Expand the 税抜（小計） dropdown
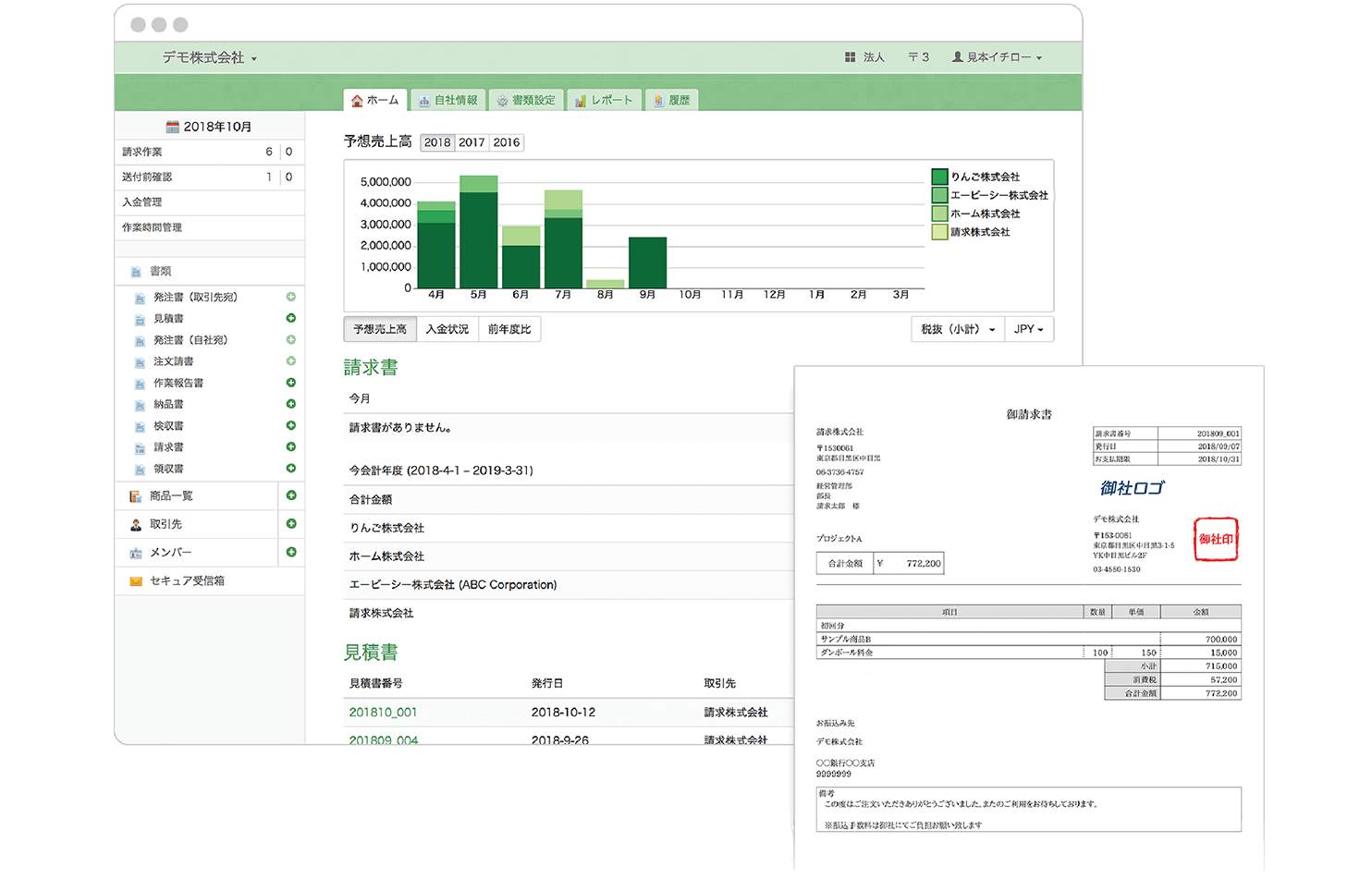Image resolution: width=1372 pixels, height=891 pixels. (x=958, y=329)
